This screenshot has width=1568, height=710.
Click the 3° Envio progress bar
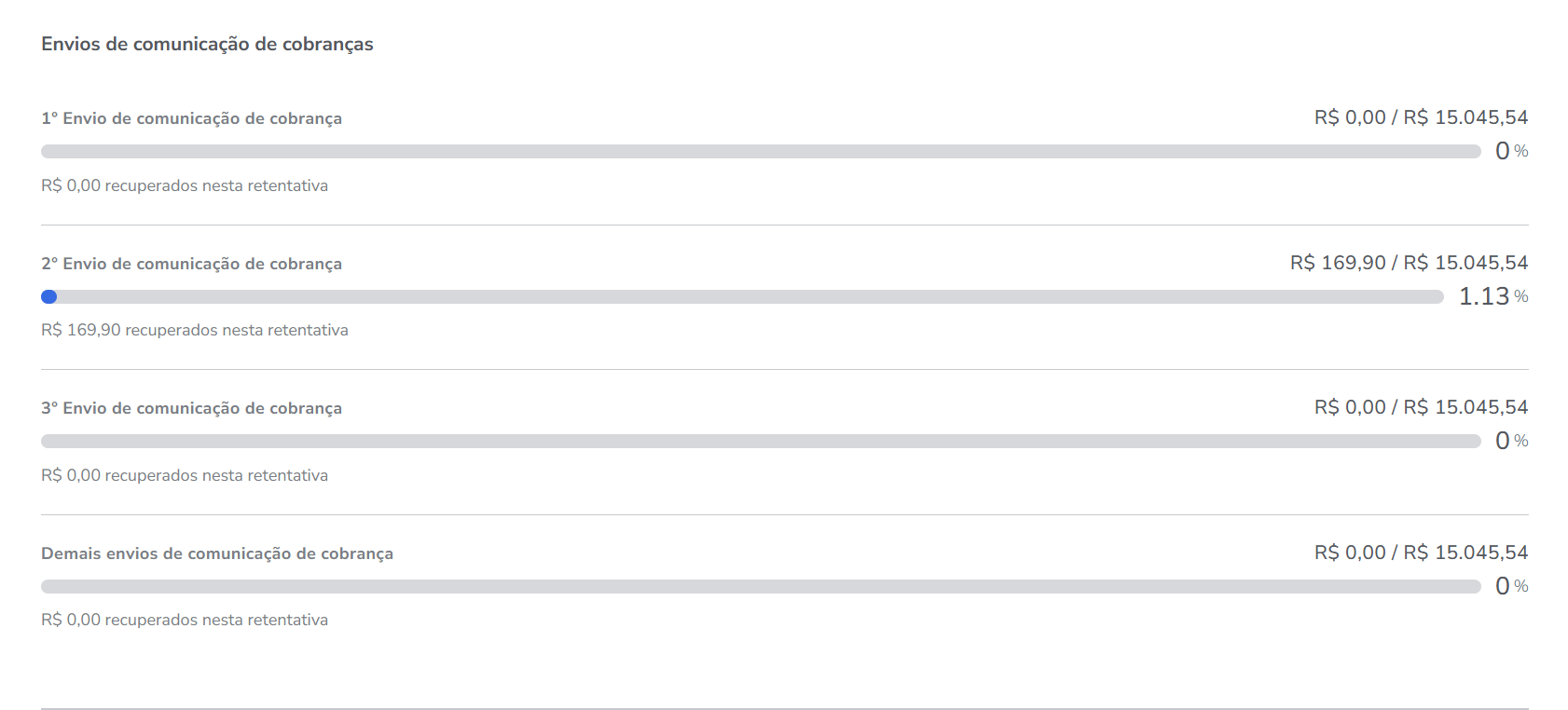761,441
